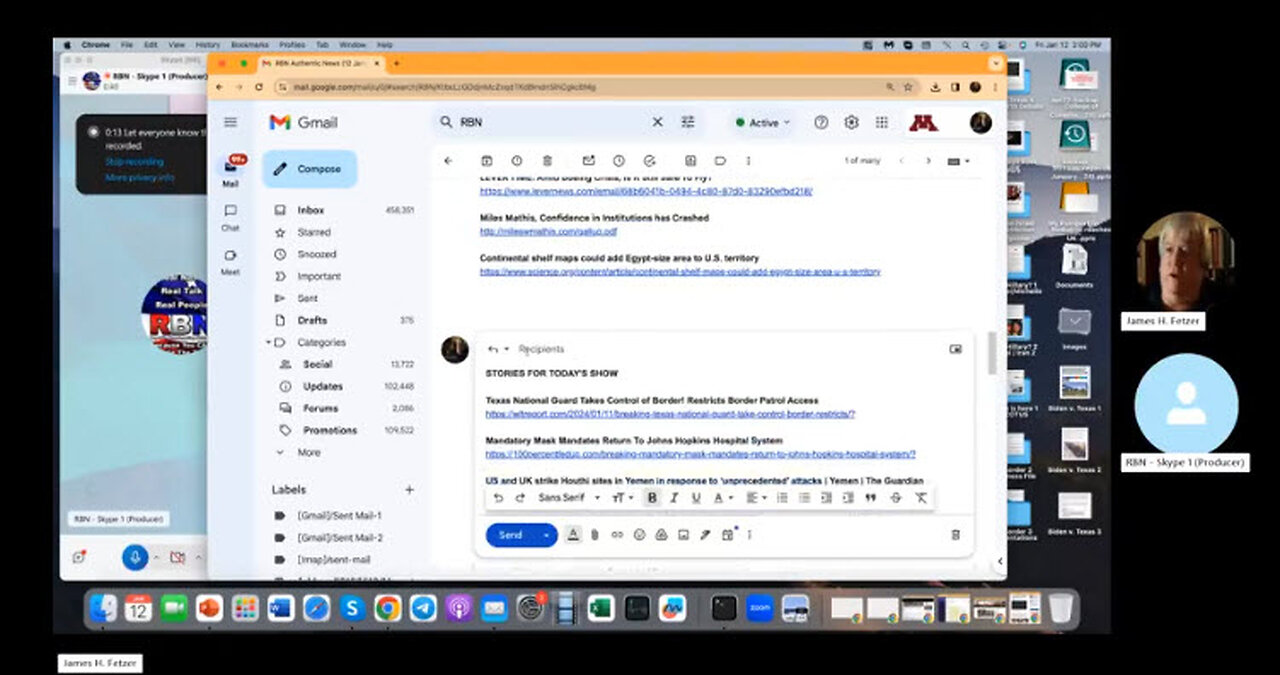Open the Google apps grid
This screenshot has height=675, width=1280.
pyautogui.click(x=881, y=122)
